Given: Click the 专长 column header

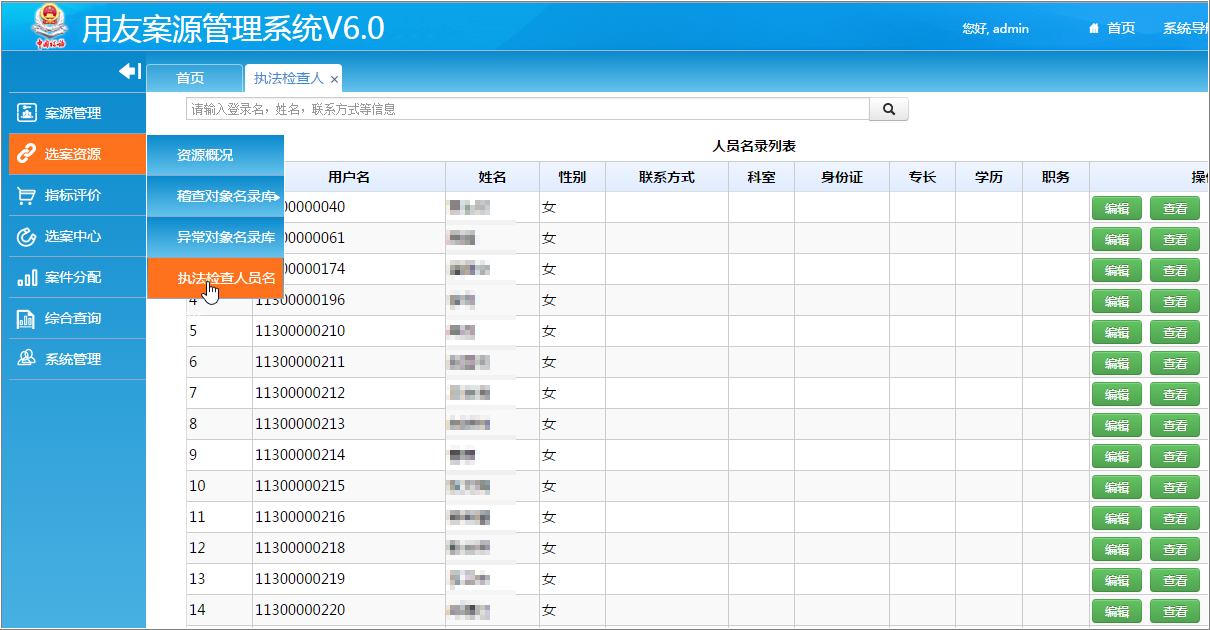Looking at the screenshot, I should pos(922,177).
